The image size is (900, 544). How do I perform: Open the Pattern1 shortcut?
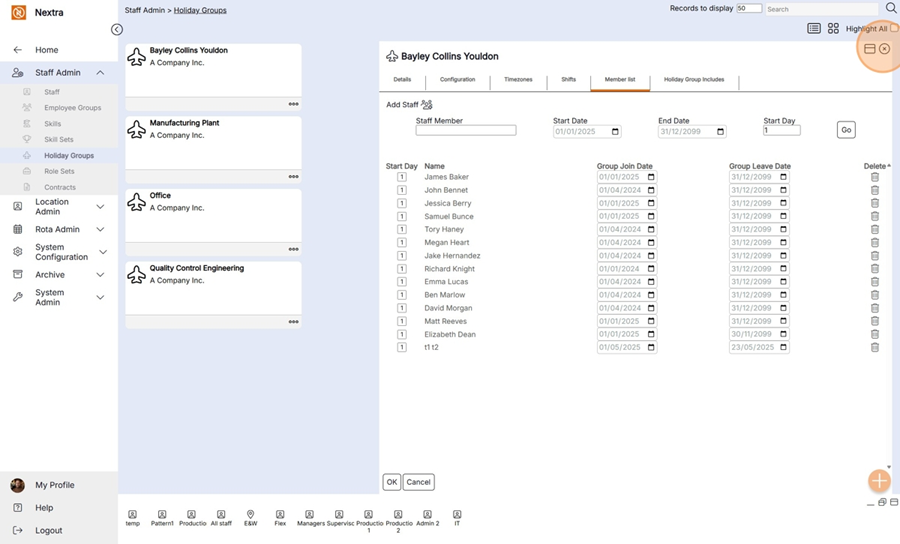162,518
